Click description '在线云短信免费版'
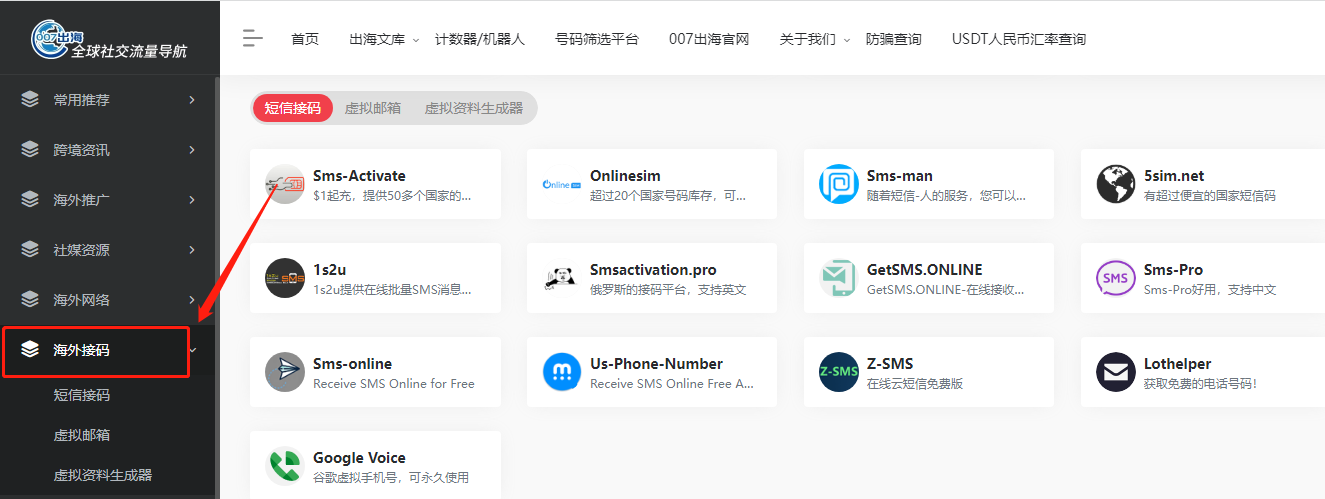 pyautogui.click(x=915, y=384)
